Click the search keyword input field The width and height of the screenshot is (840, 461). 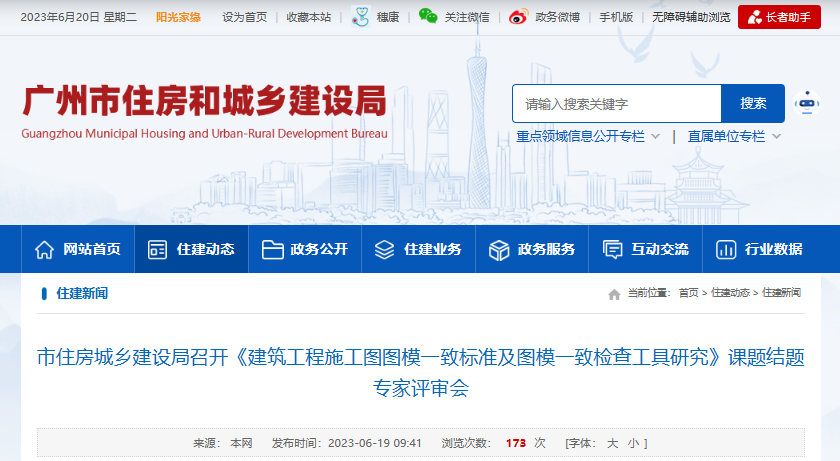coord(616,104)
